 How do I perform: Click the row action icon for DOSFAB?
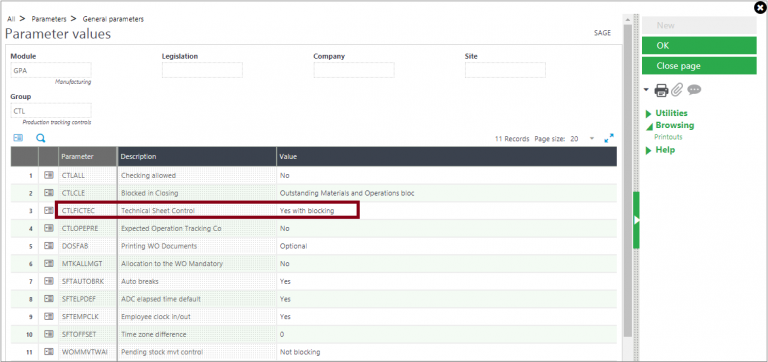tap(48, 245)
